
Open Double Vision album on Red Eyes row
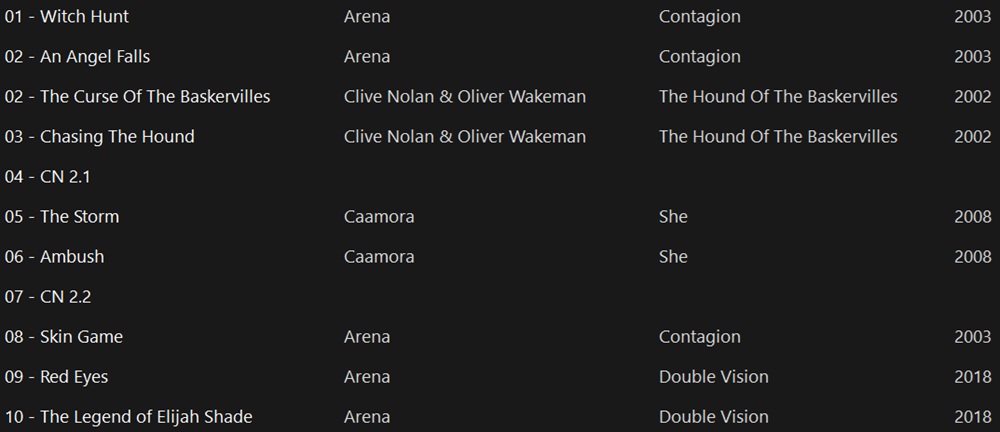coord(714,377)
